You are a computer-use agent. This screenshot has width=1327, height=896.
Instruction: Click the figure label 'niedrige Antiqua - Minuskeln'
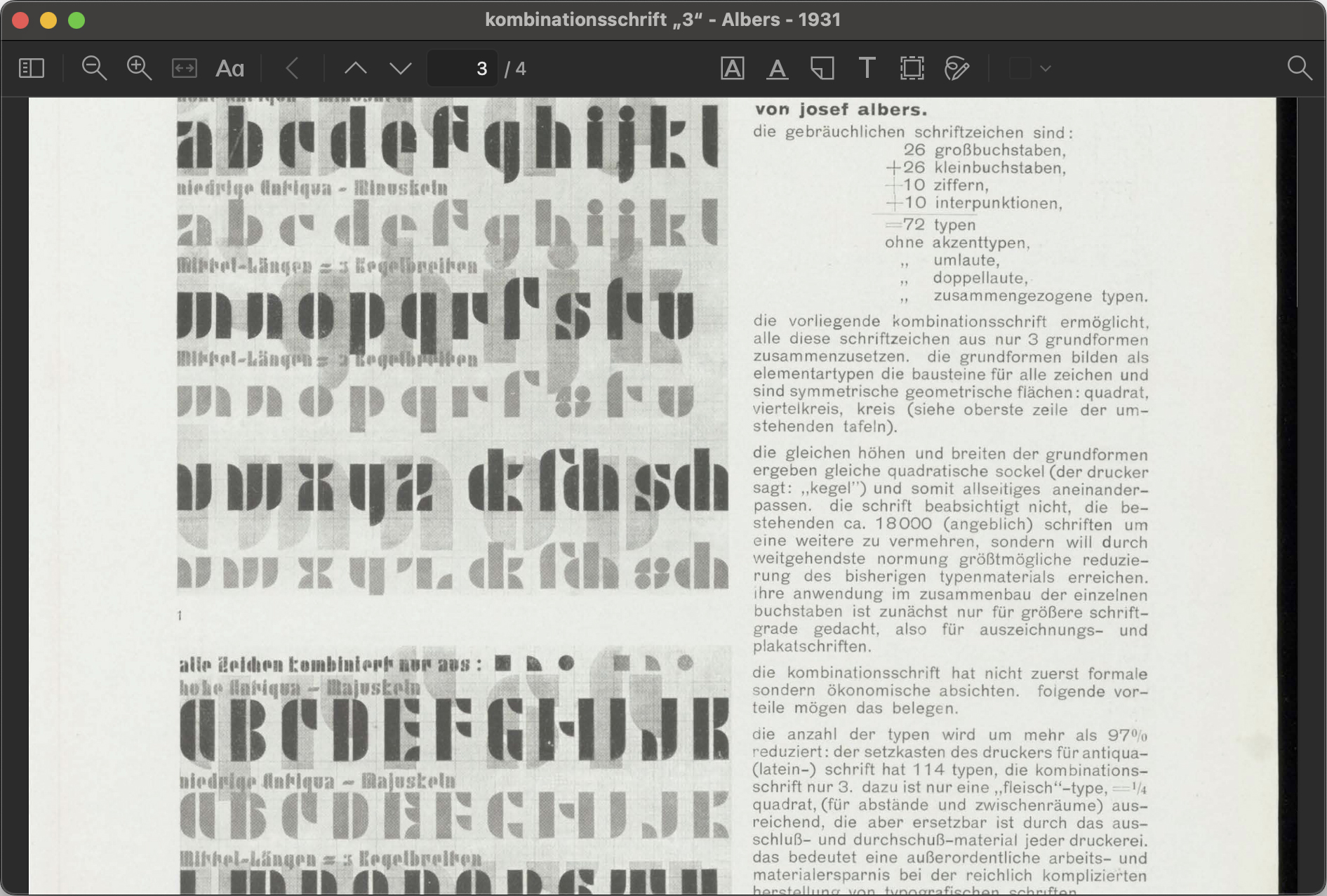[x=312, y=188]
